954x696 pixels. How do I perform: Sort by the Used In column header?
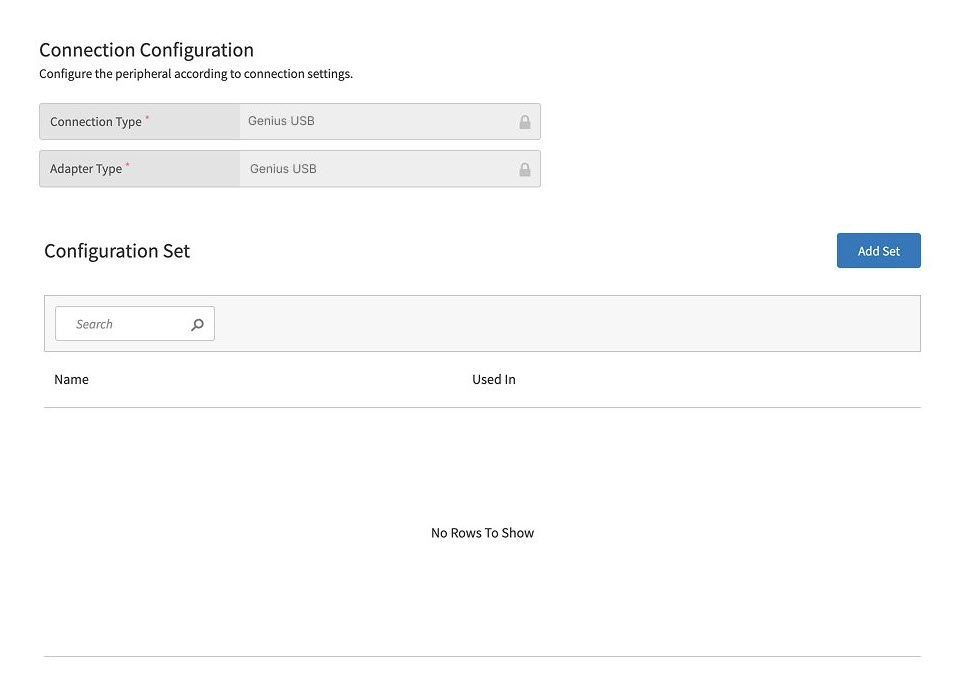pos(493,379)
